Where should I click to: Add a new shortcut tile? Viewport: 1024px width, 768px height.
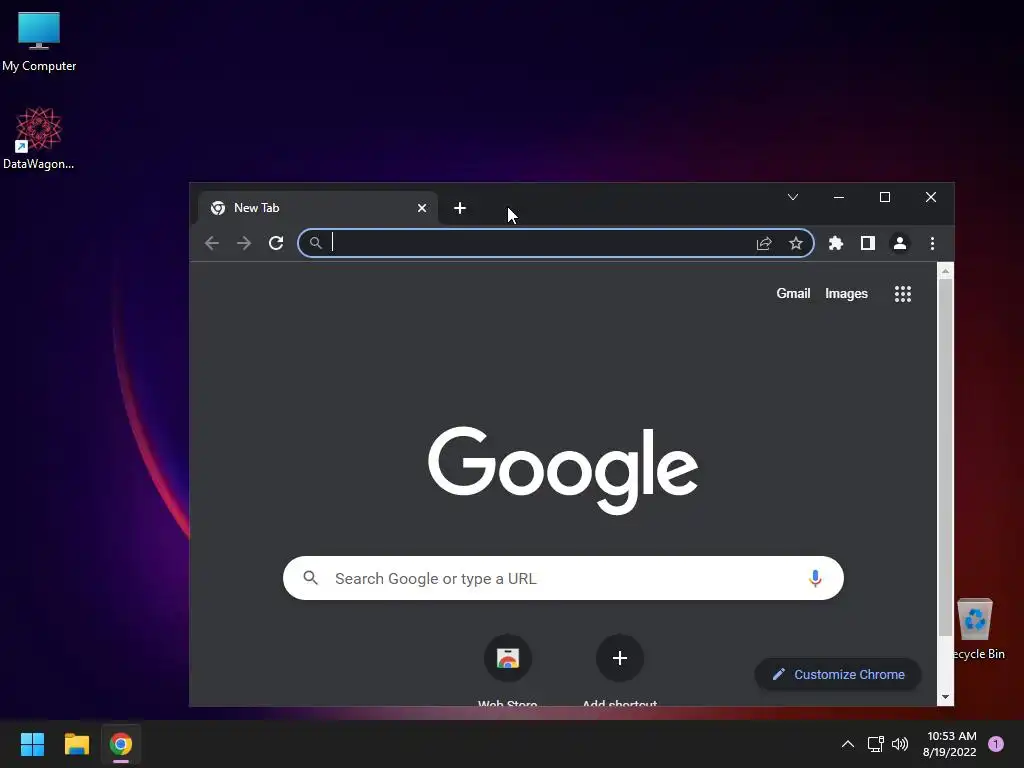click(620, 669)
